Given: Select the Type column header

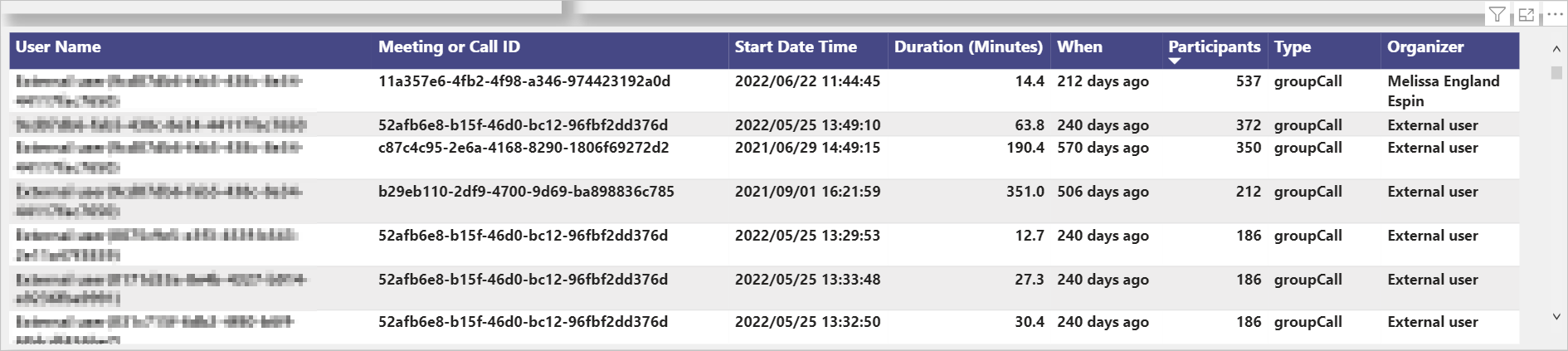Looking at the screenshot, I should click(x=1293, y=47).
